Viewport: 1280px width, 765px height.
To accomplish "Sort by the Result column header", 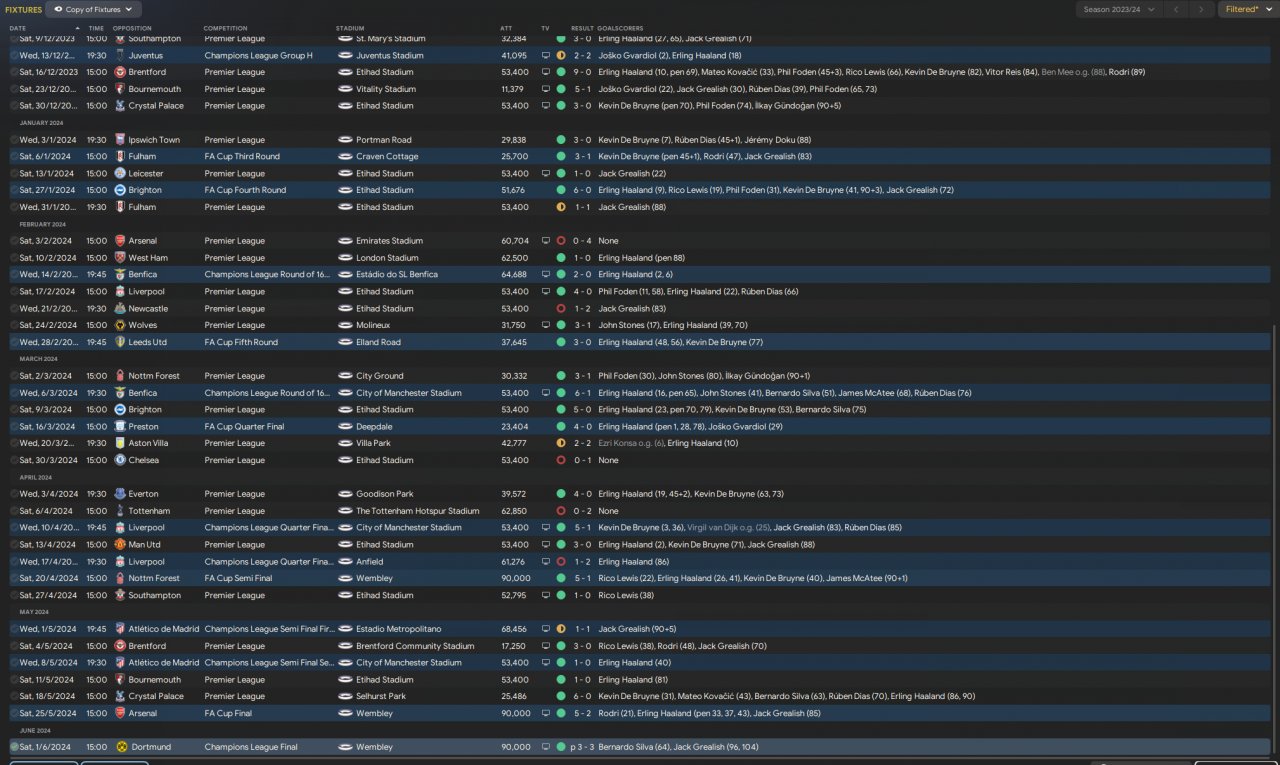I will [582, 28].
